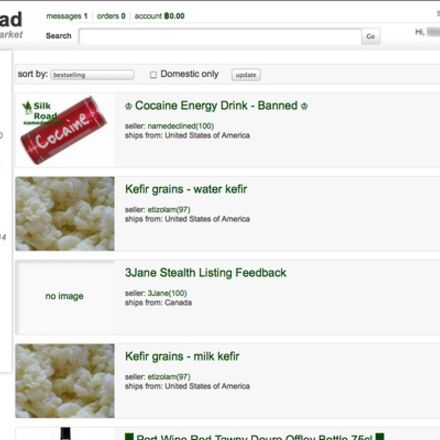Image resolution: width=440 pixels, height=440 pixels.
Task: Click the update button
Action: tap(246, 75)
